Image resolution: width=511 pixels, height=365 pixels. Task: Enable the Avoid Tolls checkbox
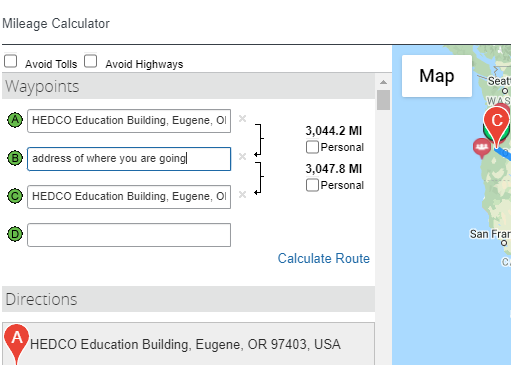coord(11,61)
